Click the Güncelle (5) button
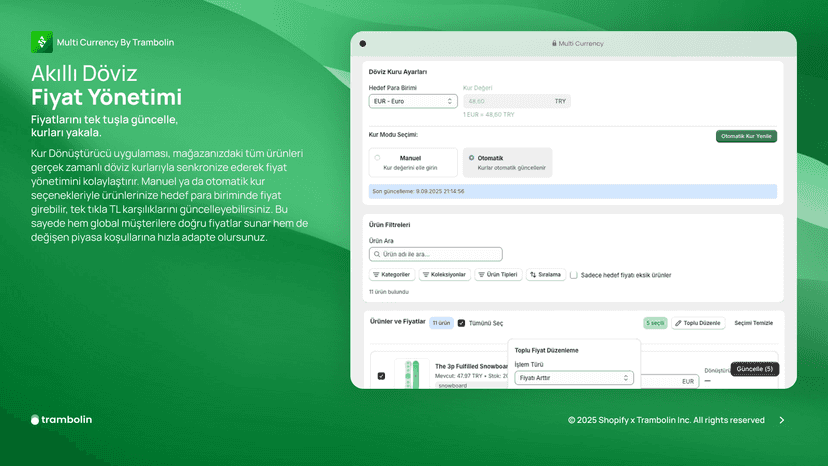 coord(755,369)
